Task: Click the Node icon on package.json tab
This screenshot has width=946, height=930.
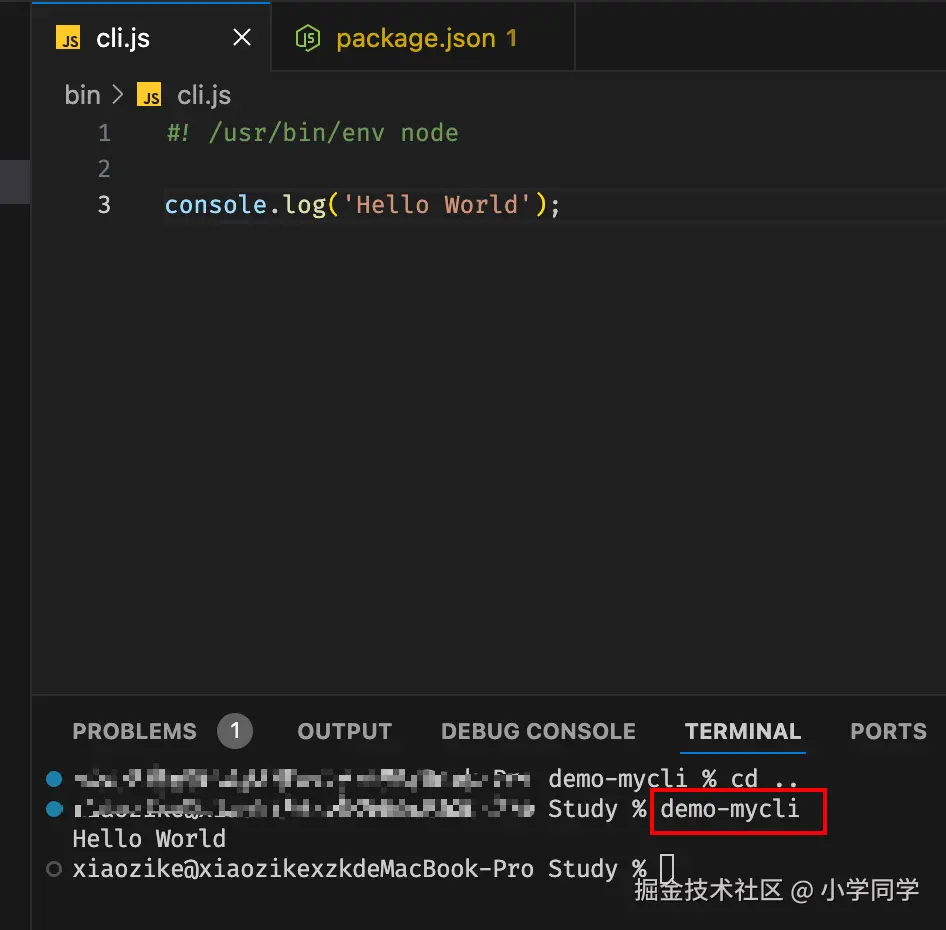Action: (x=308, y=39)
